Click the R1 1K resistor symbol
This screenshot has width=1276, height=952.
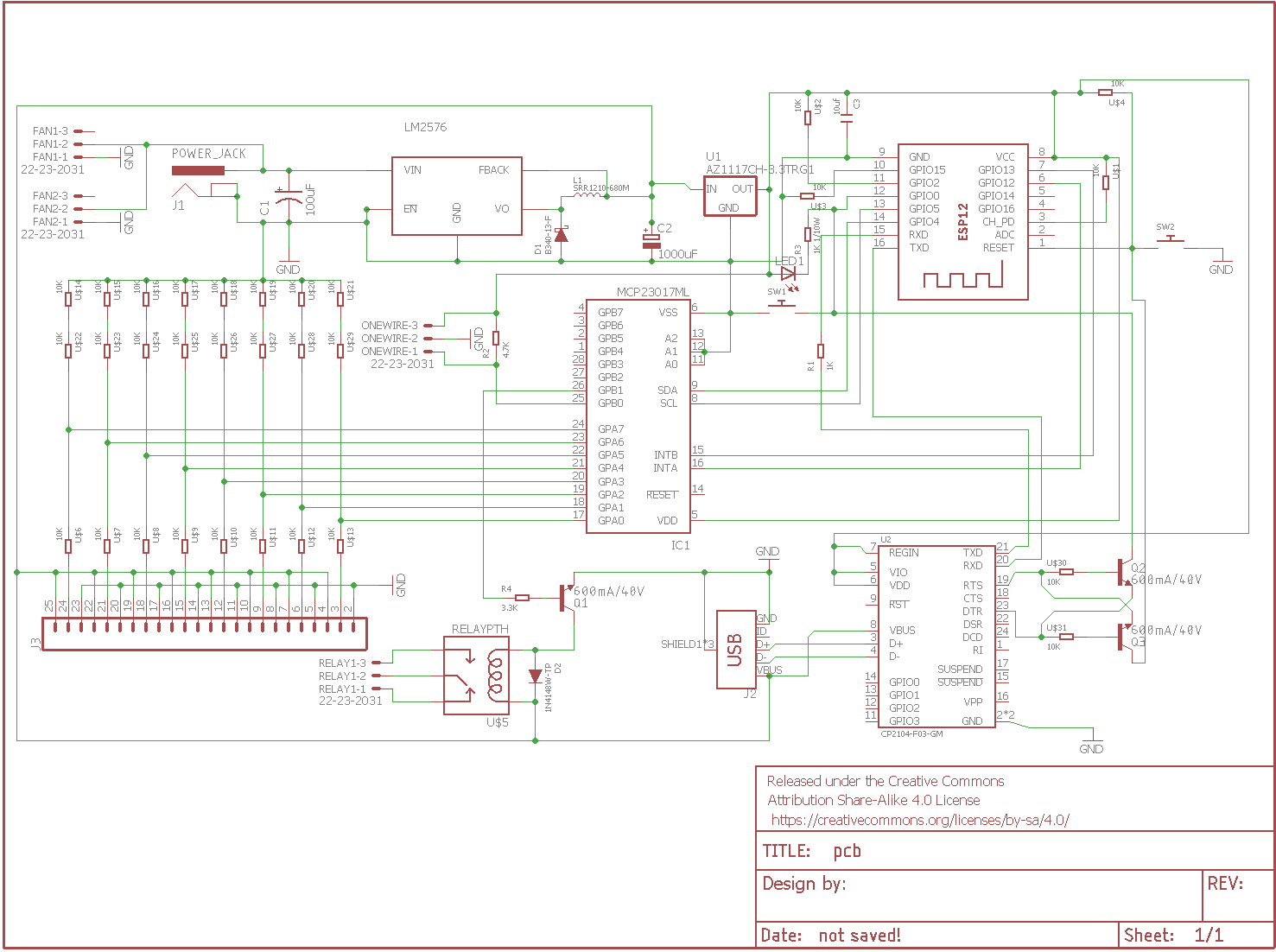821,351
